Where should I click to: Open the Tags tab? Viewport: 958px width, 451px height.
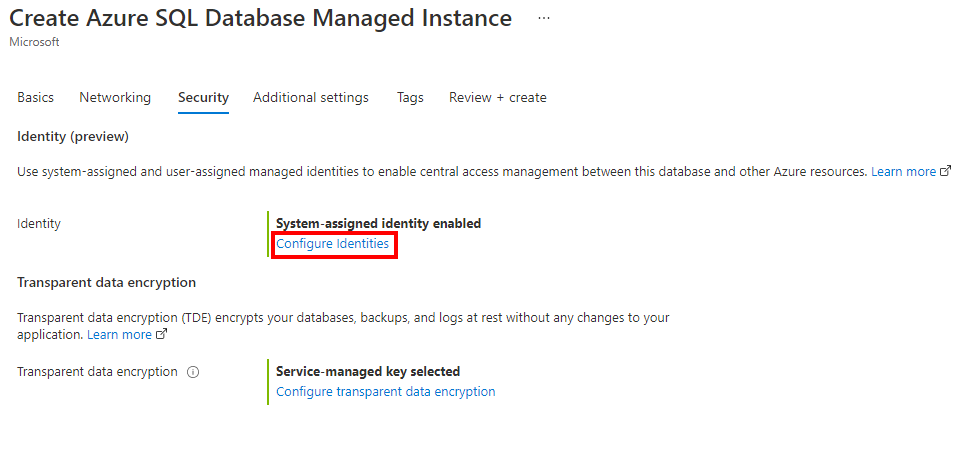(x=410, y=98)
